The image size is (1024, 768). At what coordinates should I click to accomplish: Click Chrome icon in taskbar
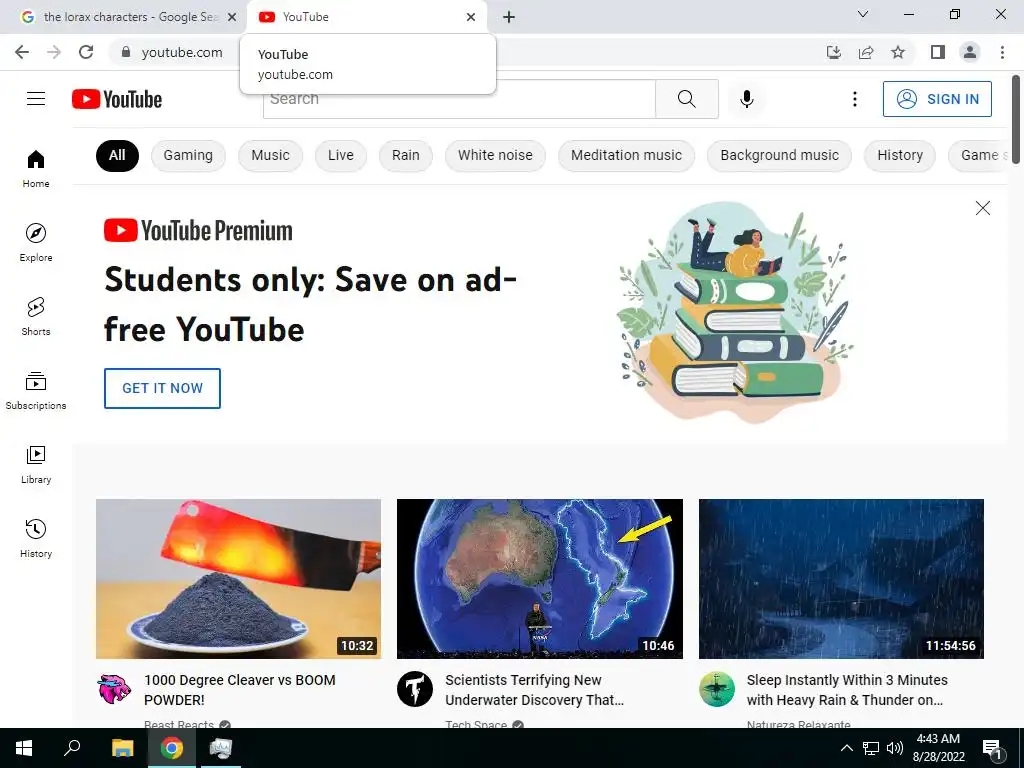172,748
